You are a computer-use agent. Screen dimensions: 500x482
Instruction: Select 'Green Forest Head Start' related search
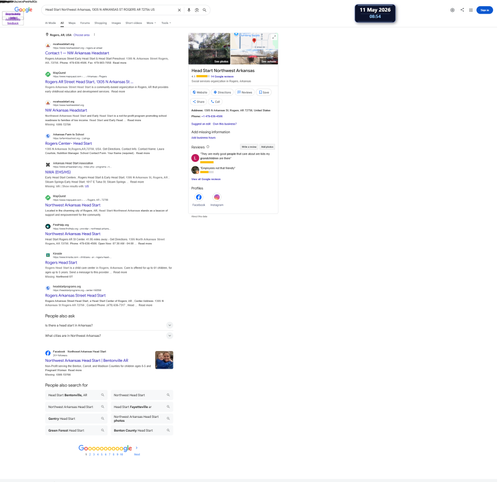click(x=76, y=430)
